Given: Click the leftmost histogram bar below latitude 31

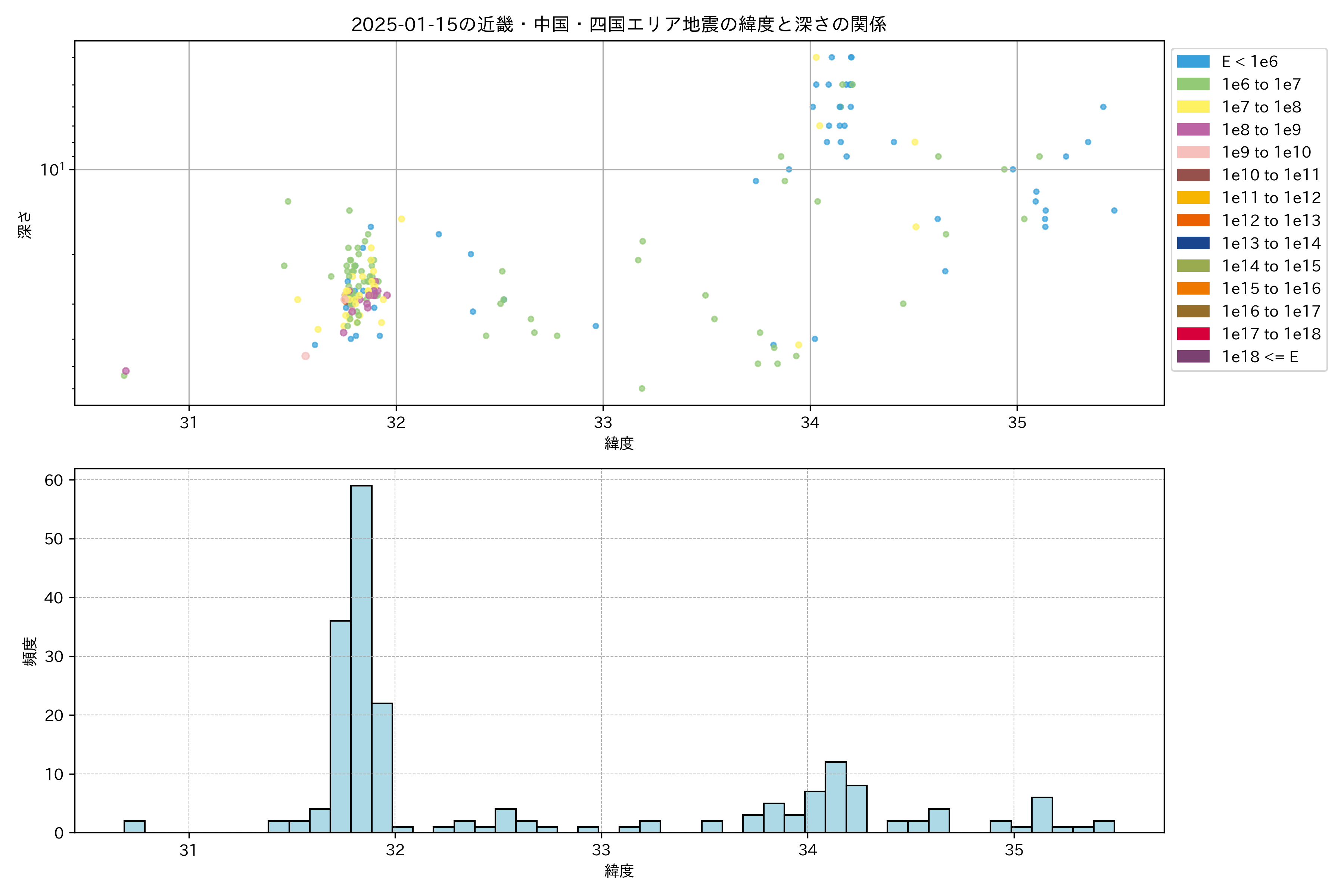Looking at the screenshot, I should [134, 826].
